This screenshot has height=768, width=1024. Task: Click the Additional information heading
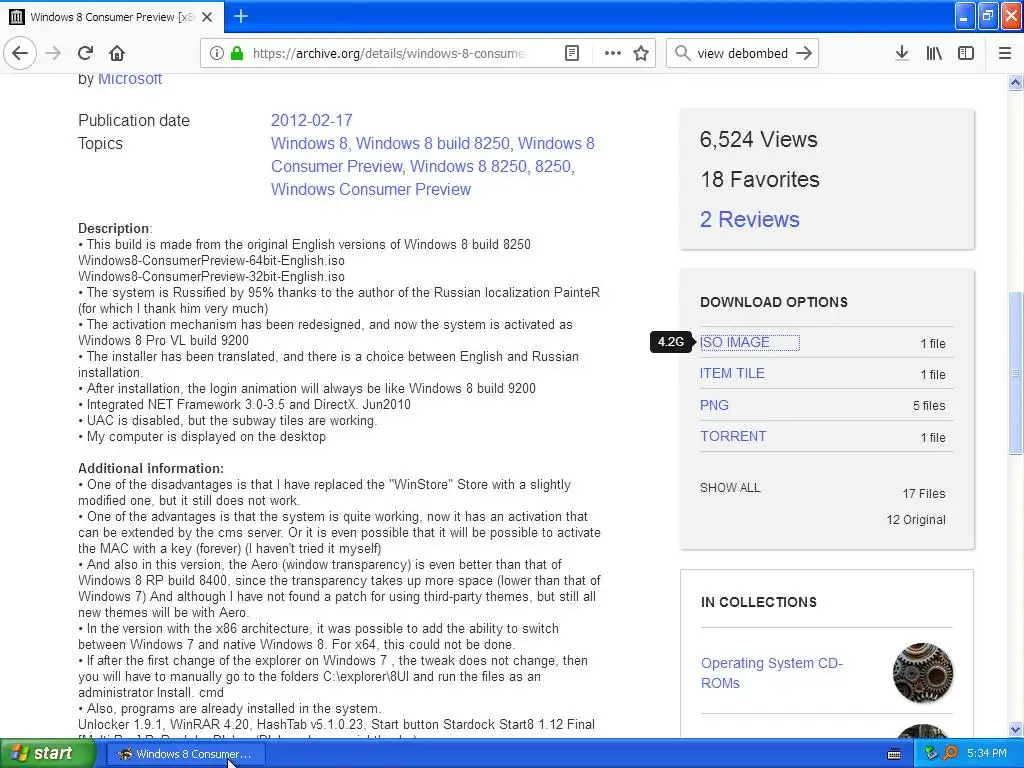151,468
